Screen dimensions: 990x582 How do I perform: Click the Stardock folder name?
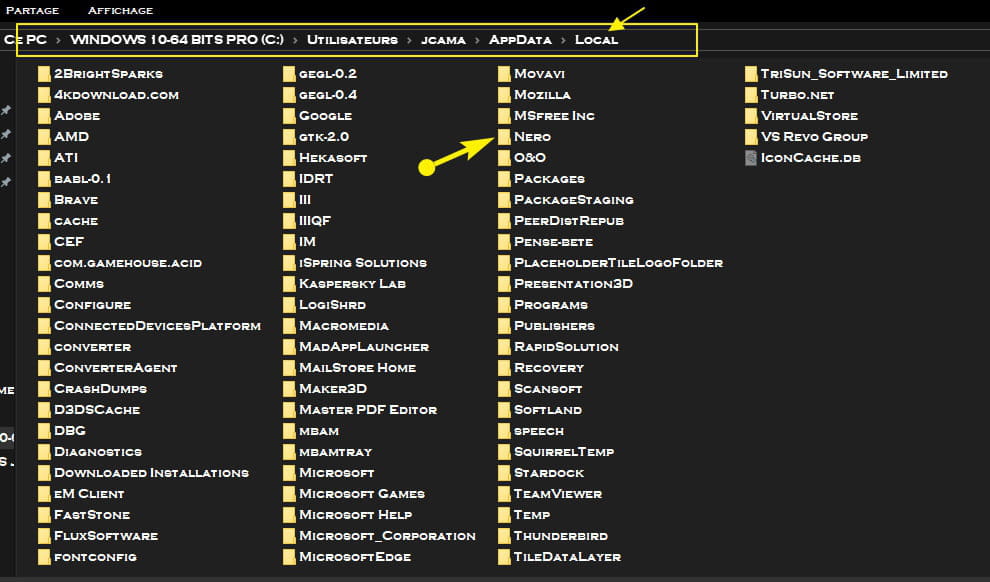(549, 473)
